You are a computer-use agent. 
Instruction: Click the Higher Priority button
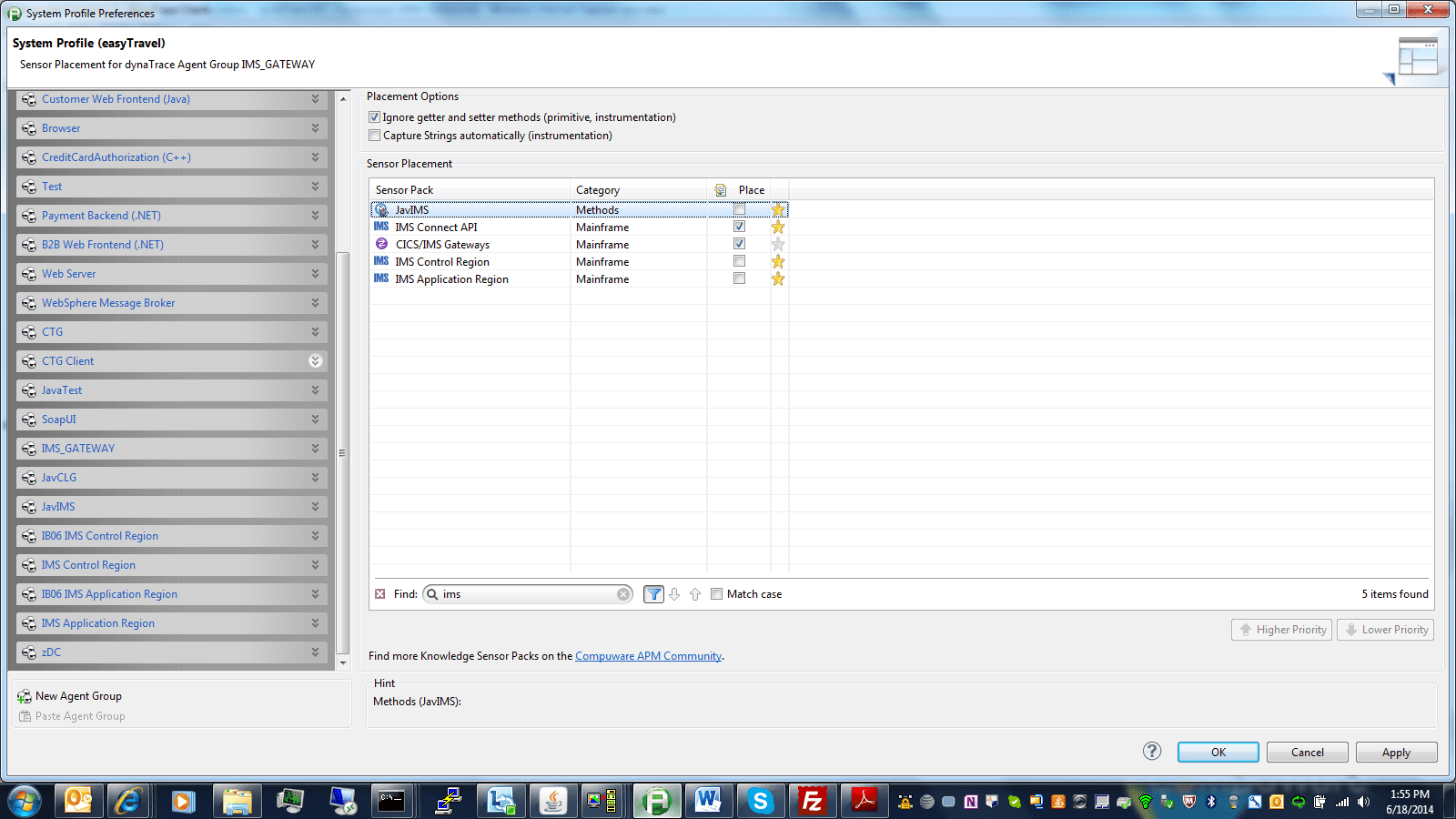click(x=1281, y=630)
